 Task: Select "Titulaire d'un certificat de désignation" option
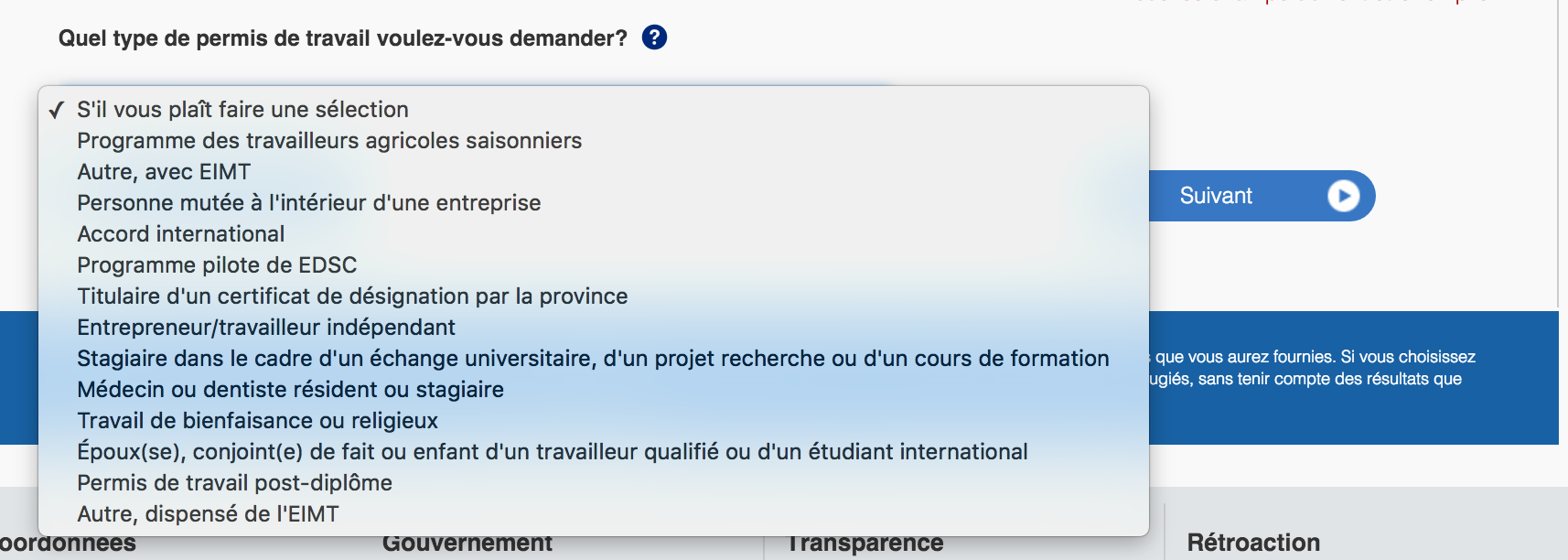(x=352, y=296)
